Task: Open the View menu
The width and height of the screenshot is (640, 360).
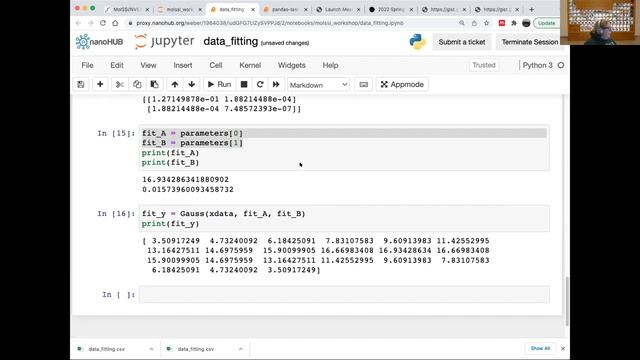Action: pyautogui.click(x=148, y=65)
